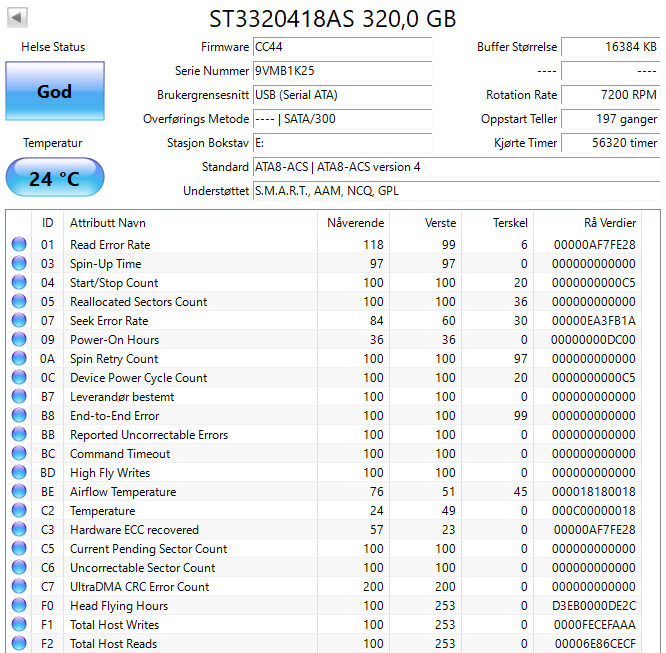The width and height of the screenshot is (666, 653).
Task: Select the Firmware field showing CC44
Action: point(342,47)
